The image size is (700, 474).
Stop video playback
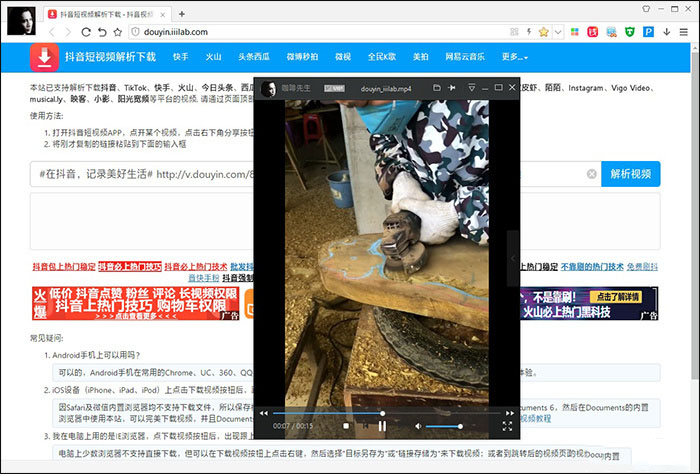pos(346,426)
